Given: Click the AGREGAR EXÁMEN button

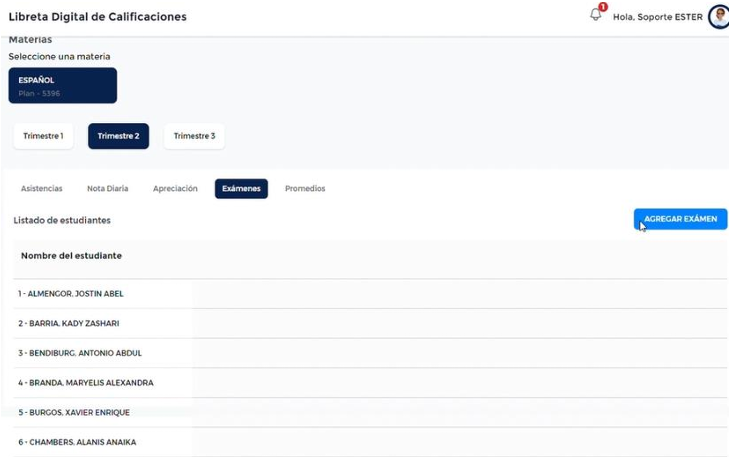Looking at the screenshot, I should (x=680, y=219).
